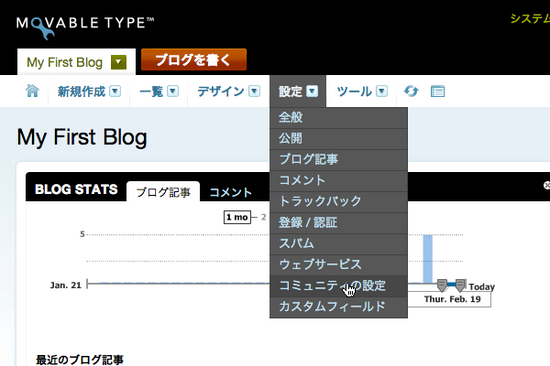Click the left timeline range handle
Screen dimensions: 550x366
click(x=442, y=285)
